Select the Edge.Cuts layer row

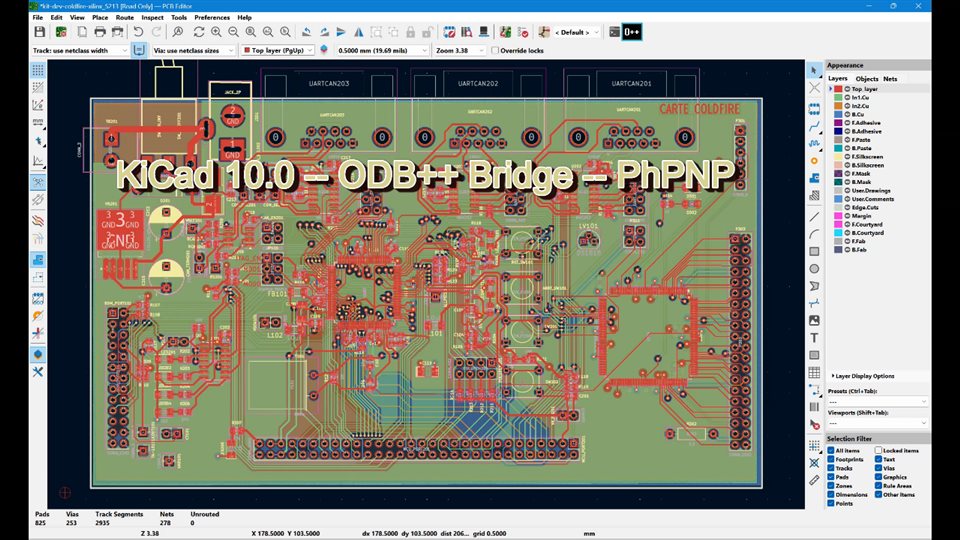point(877,207)
